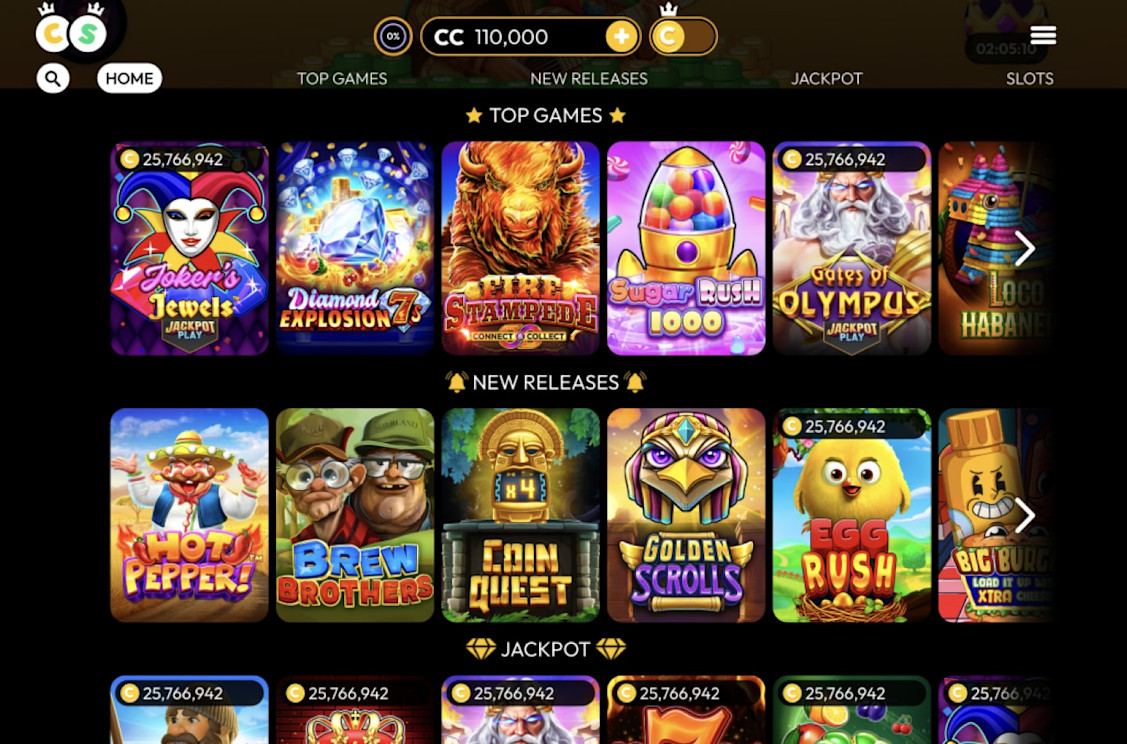Select the HOME tab
The height and width of the screenshot is (744, 1127).
129,78
